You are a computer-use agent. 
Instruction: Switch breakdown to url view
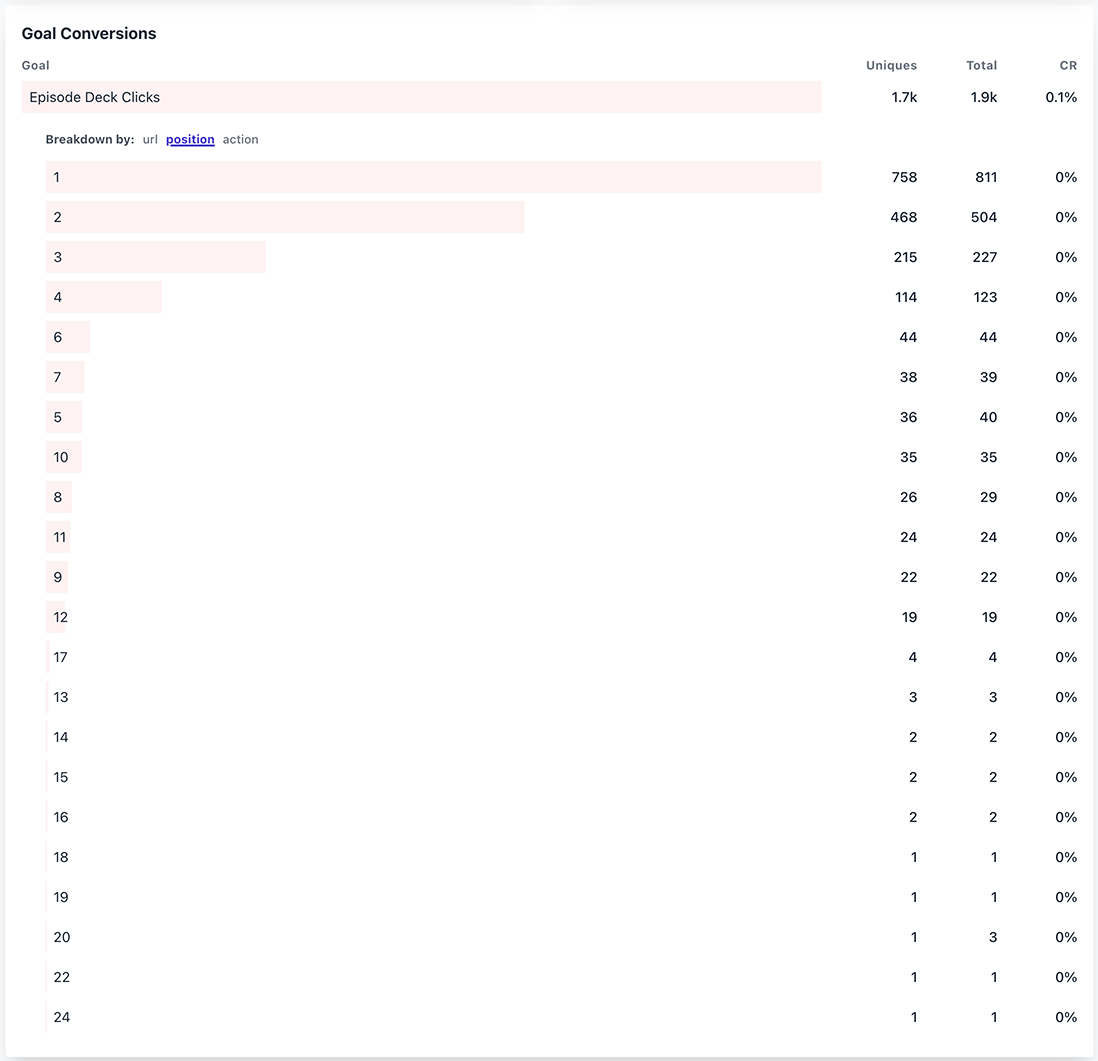pos(150,139)
